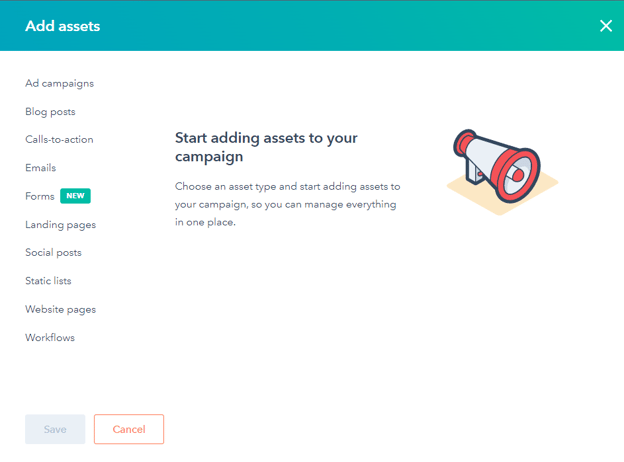Viewport: 624px width, 462px height.
Task: Open the Forms asset type
Action: coord(40,196)
